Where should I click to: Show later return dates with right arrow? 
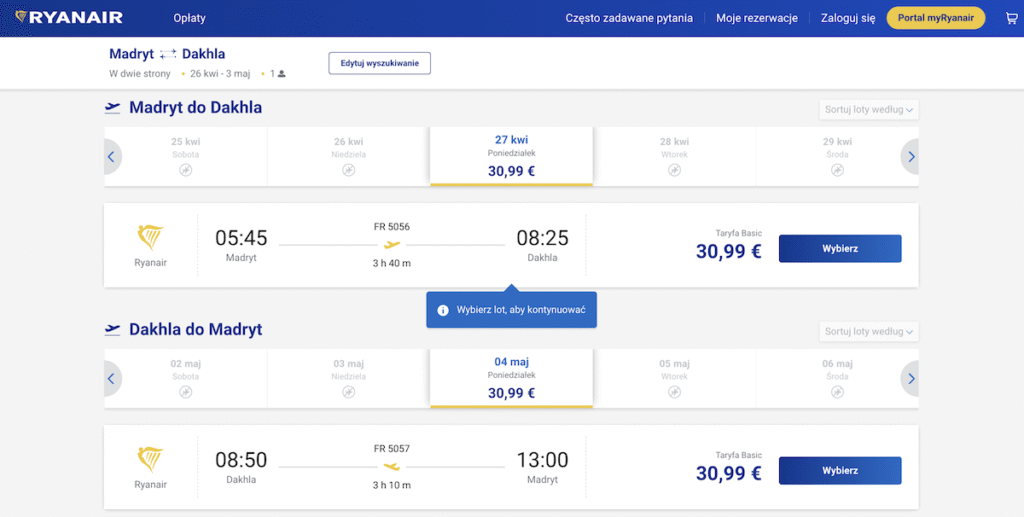point(910,379)
